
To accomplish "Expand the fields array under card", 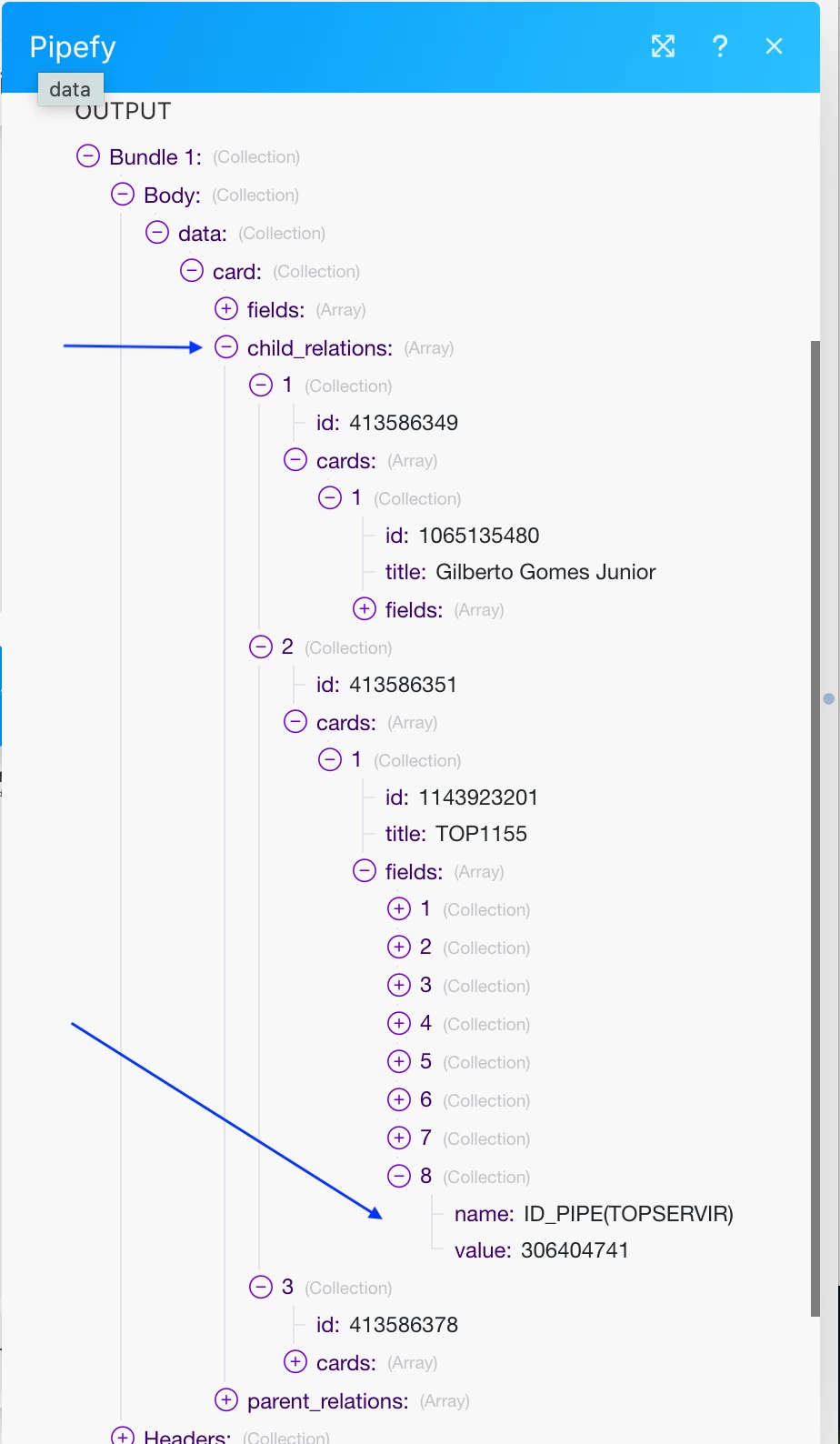I will (x=226, y=309).
